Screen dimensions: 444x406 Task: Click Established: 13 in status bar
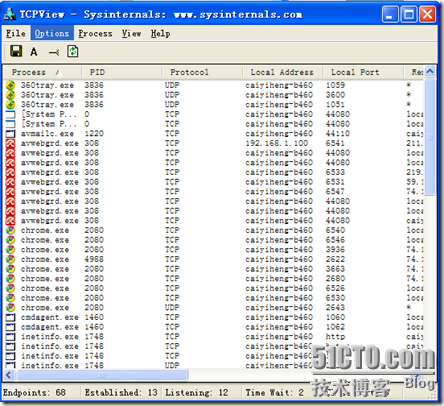click(x=121, y=393)
